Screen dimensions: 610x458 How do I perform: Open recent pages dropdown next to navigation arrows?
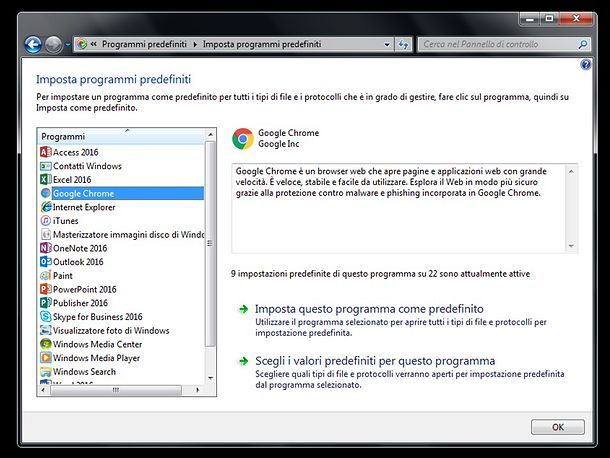pyautogui.click(x=68, y=45)
